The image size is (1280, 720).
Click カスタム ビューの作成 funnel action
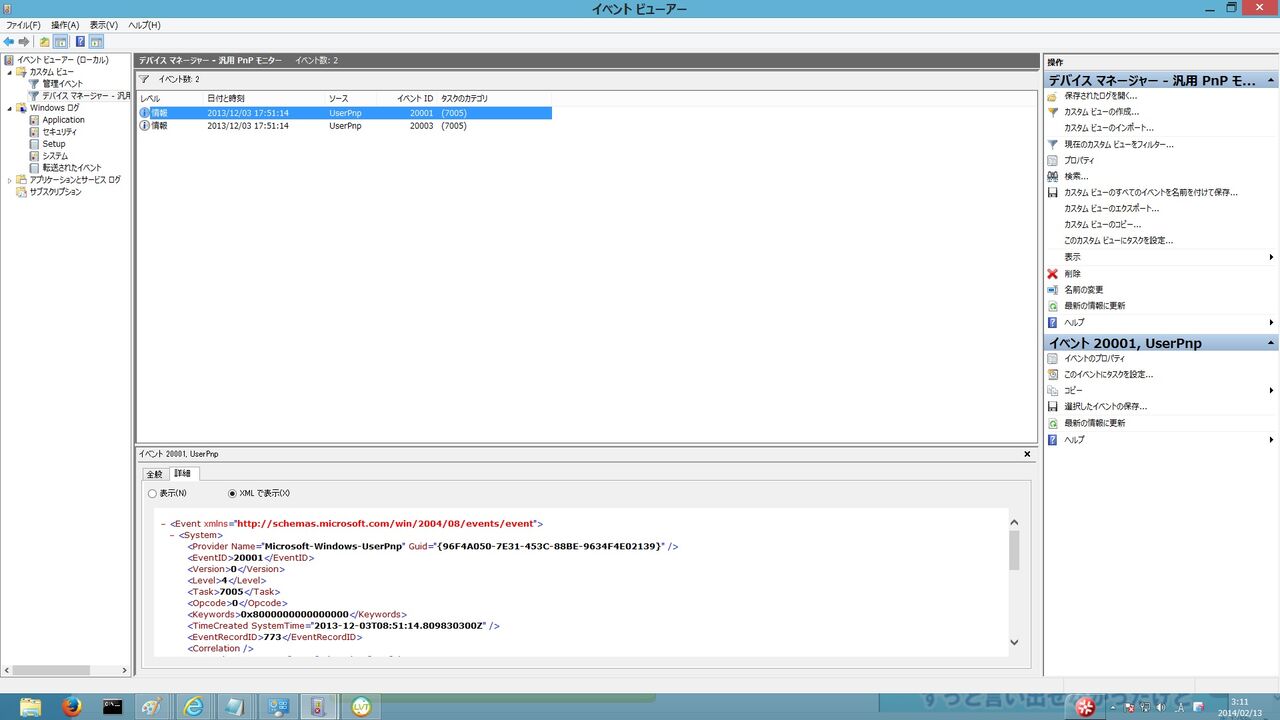point(1101,112)
